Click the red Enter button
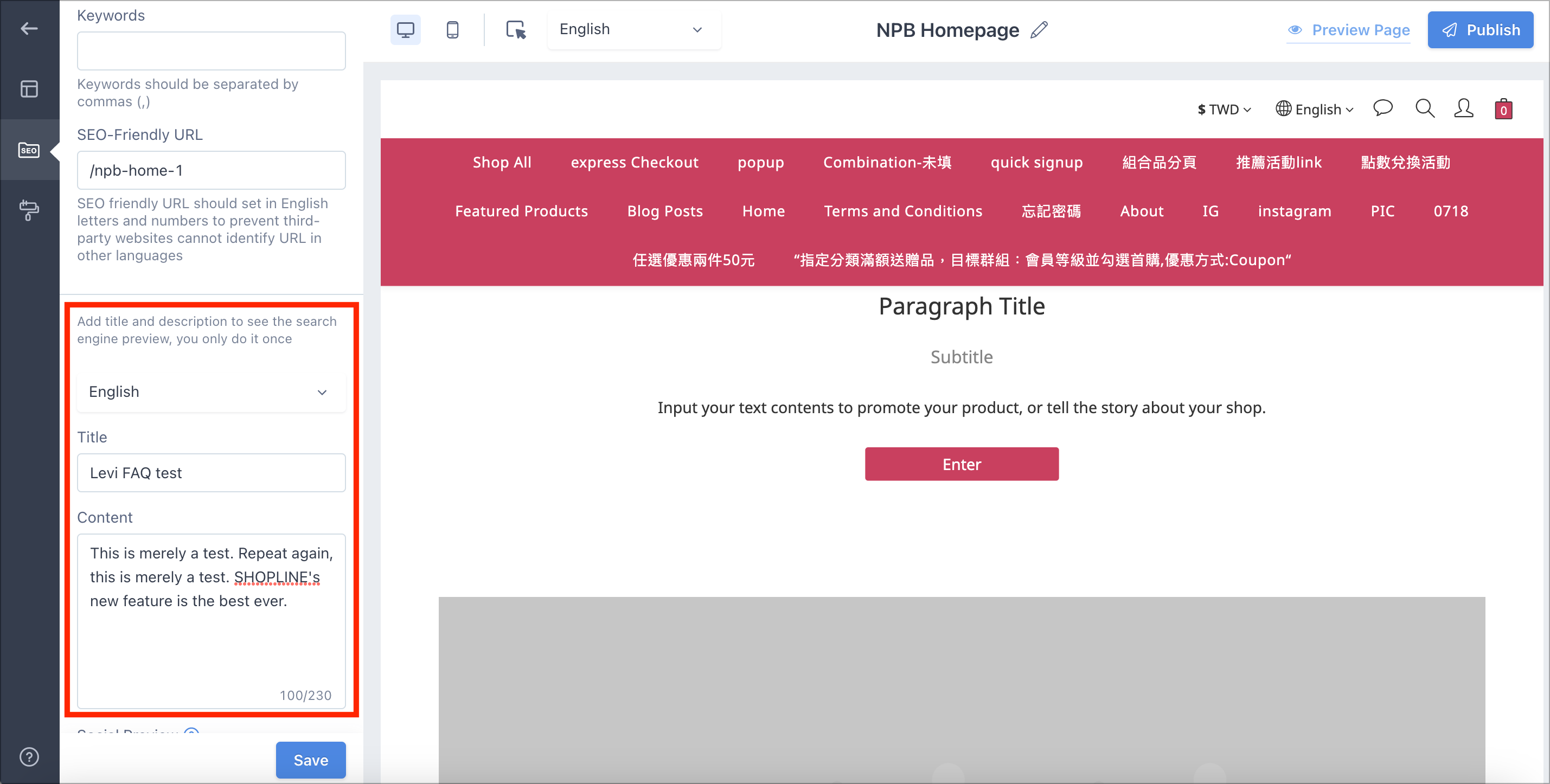Screen dimensions: 1550x784 [962, 464]
